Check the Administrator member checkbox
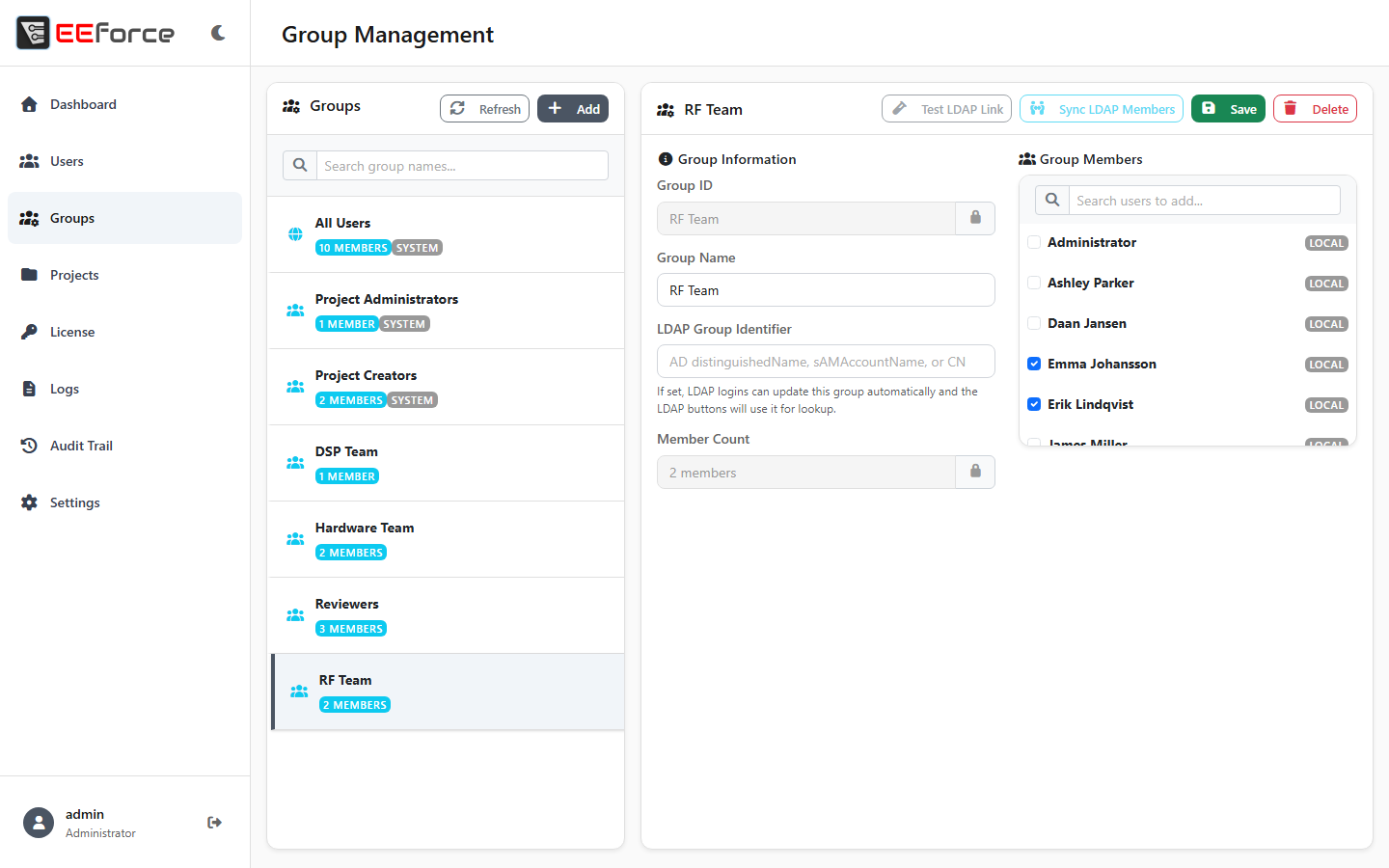 1034,242
